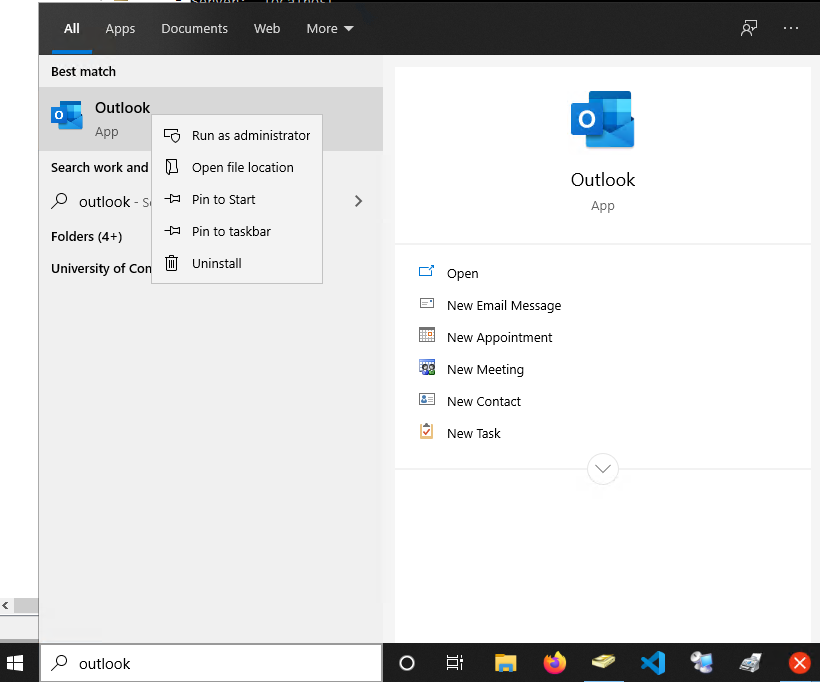Screen dimensions: 820x682
Task: Click the large Outlook logo in details pane
Action: tap(602, 119)
